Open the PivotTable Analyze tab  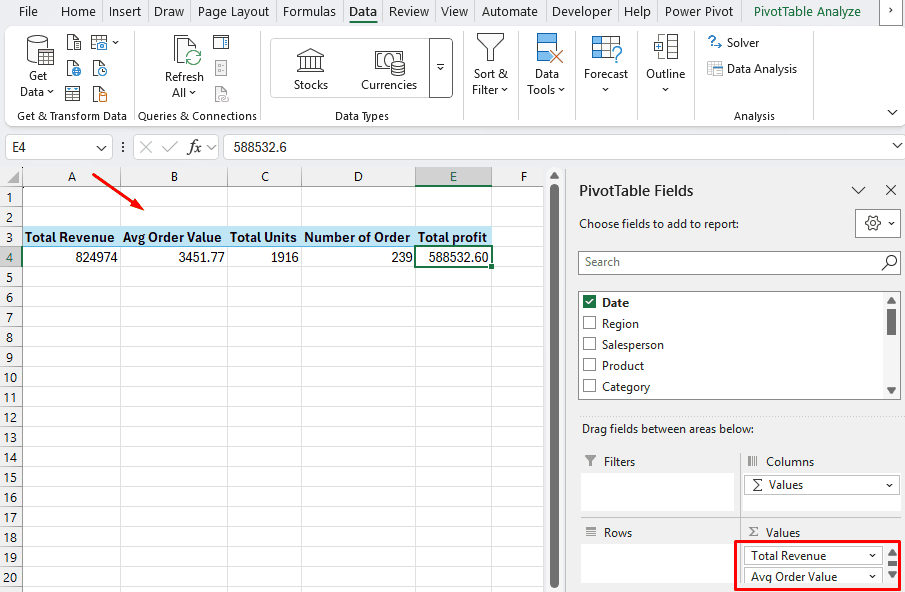pos(807,12)
